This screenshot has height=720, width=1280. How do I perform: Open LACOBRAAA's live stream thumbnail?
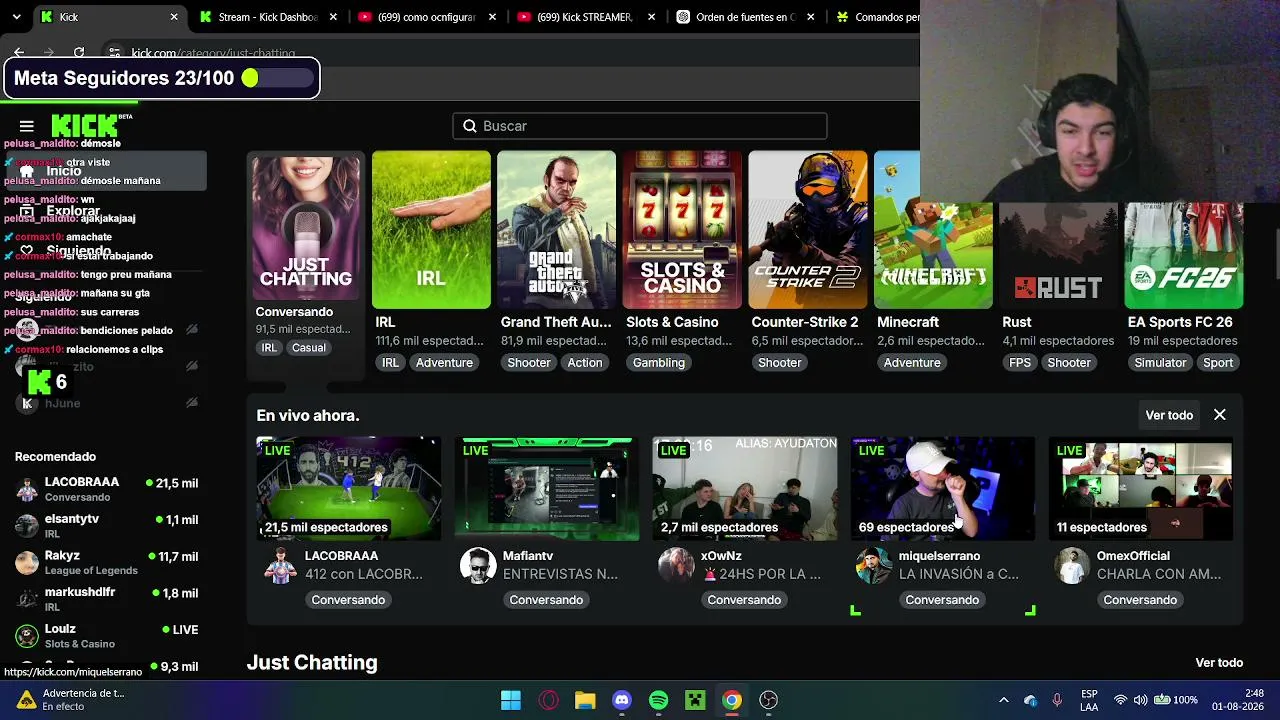tap(348, 489)
